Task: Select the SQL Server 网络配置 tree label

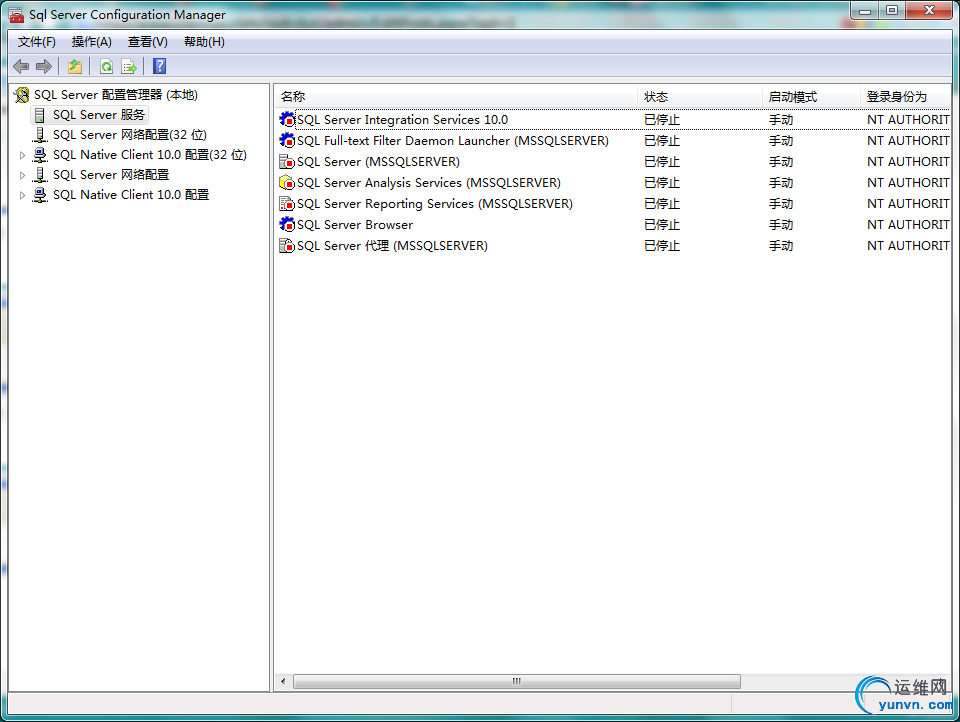Action: (x=111, y=175)
